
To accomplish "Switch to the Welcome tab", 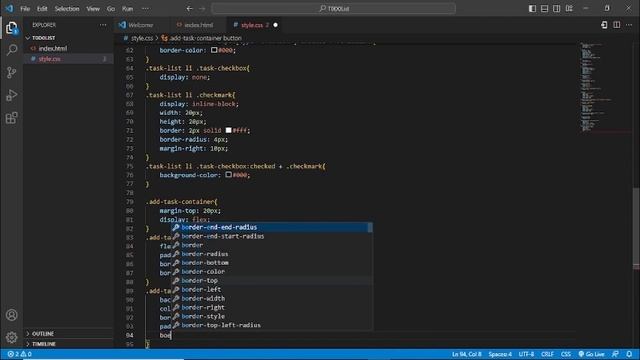I will click(141, 25).
